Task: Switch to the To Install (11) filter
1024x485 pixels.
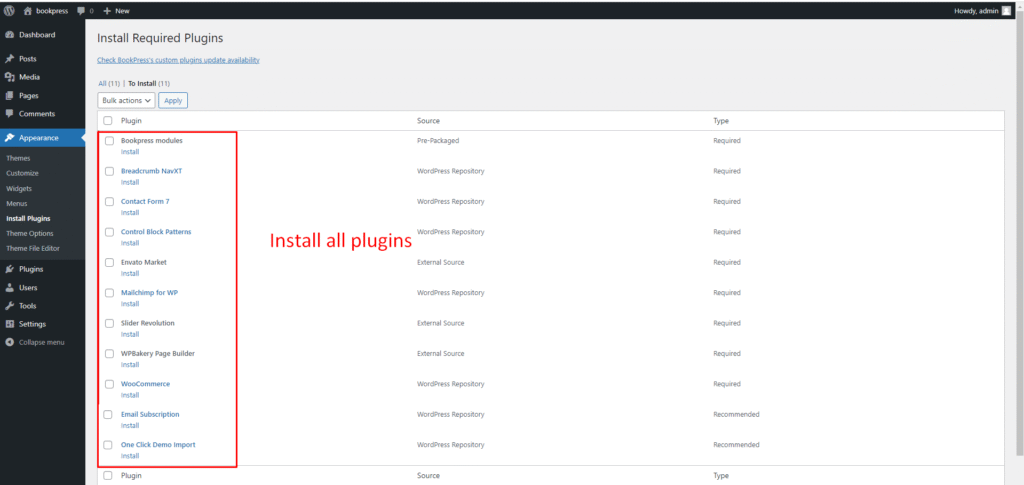Action: (149, 84)
